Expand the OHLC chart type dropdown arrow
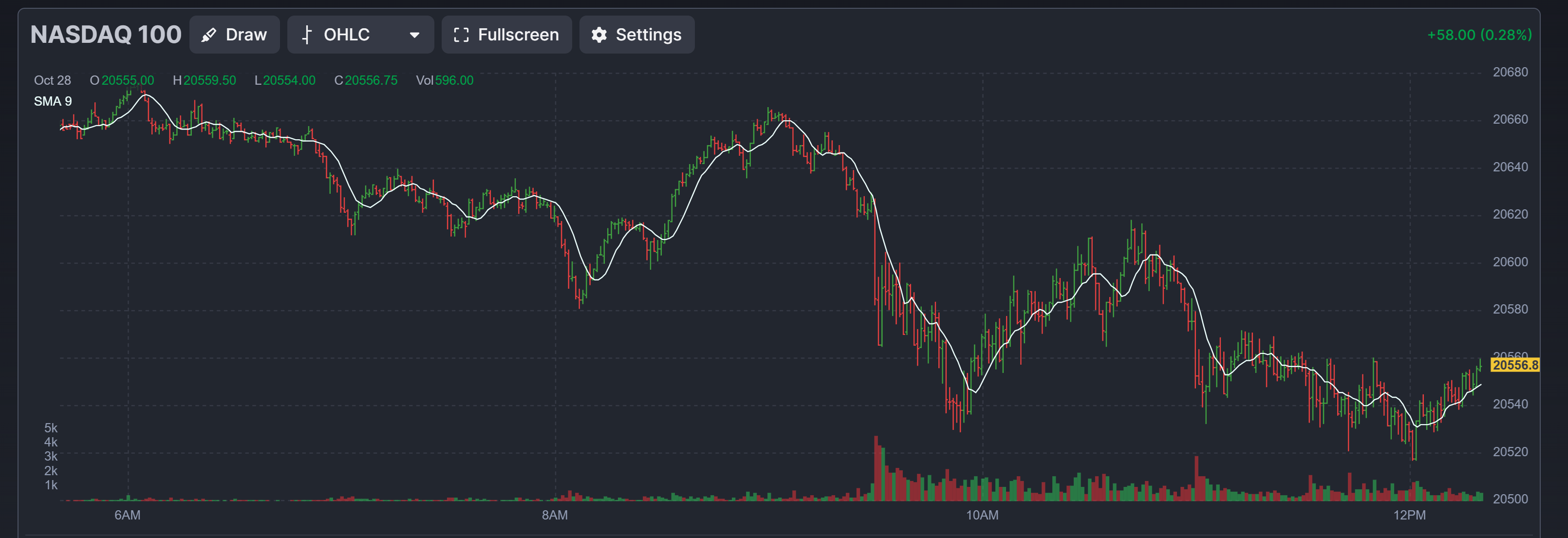The height and width of the screenshot is (538, 1568). pos(414,35)
